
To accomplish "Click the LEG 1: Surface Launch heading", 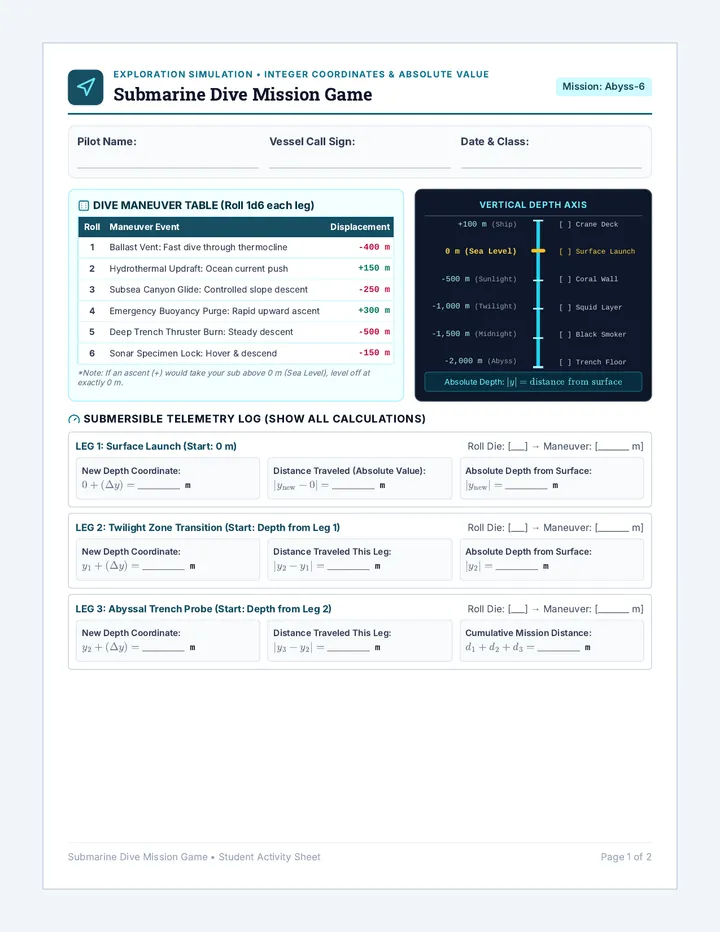I will point(156,446).
